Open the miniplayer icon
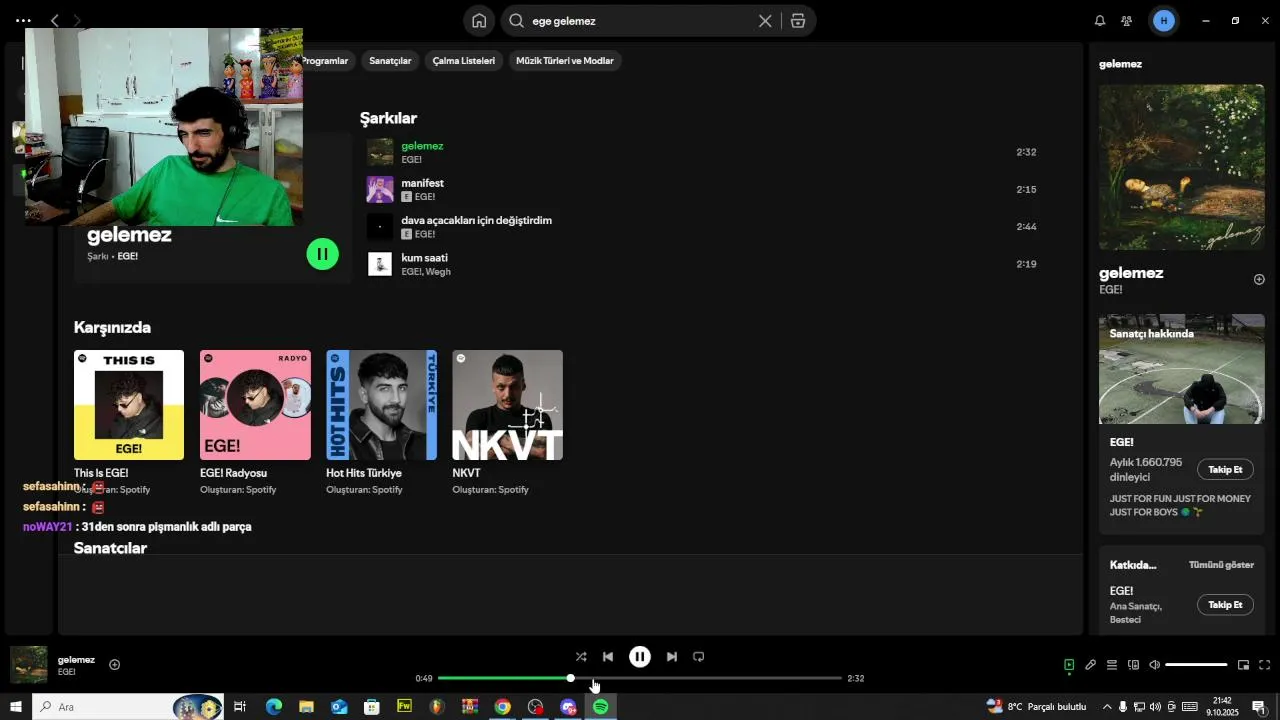1280x720 pixels. coord(1243,665)
